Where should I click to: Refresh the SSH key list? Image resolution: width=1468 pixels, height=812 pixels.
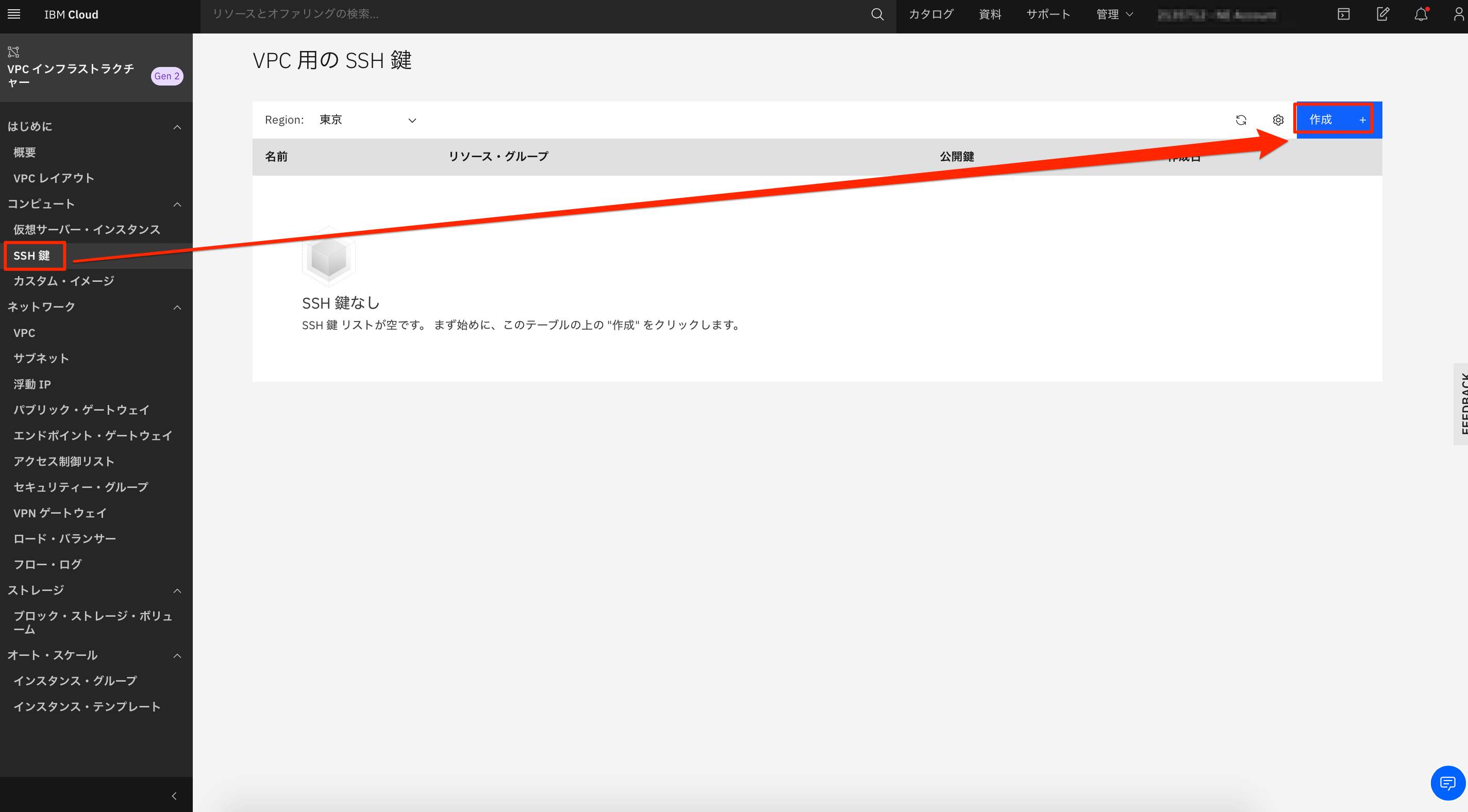click(x=1241, y=120)
